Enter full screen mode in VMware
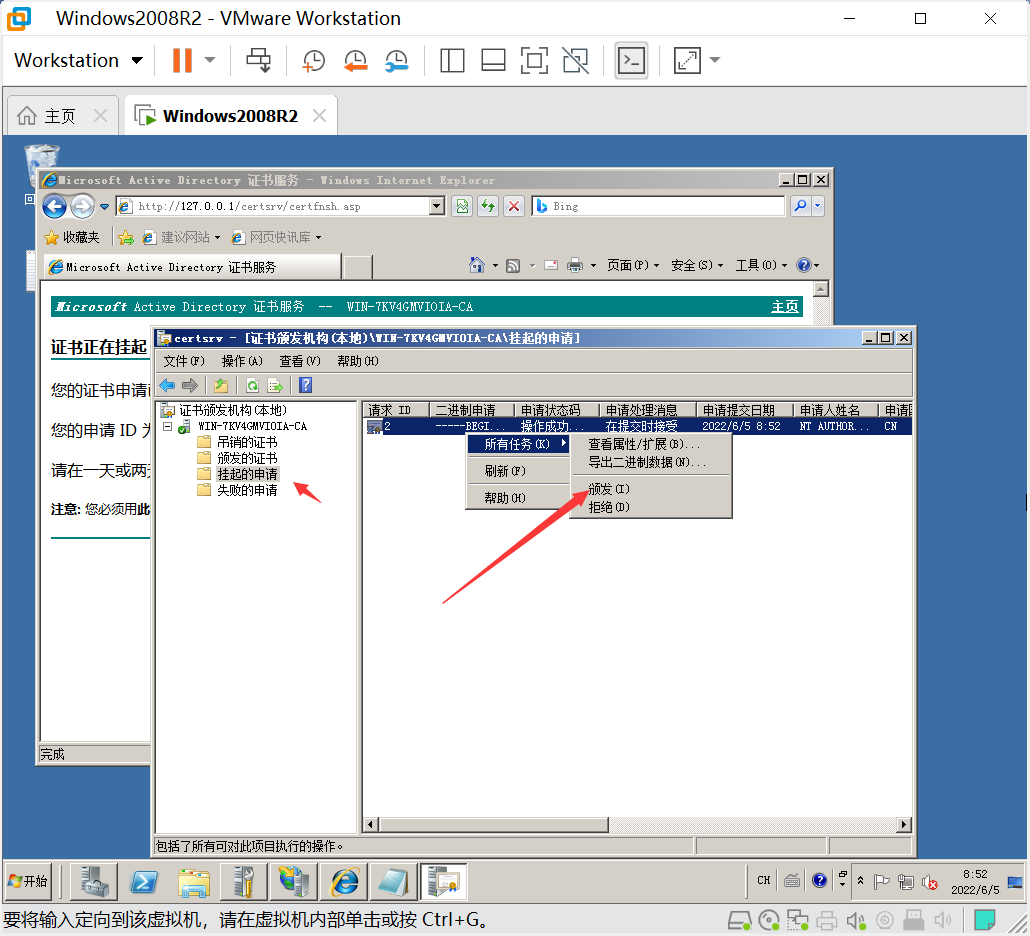Screen dimensions: 1030x936 pos(534,60)
